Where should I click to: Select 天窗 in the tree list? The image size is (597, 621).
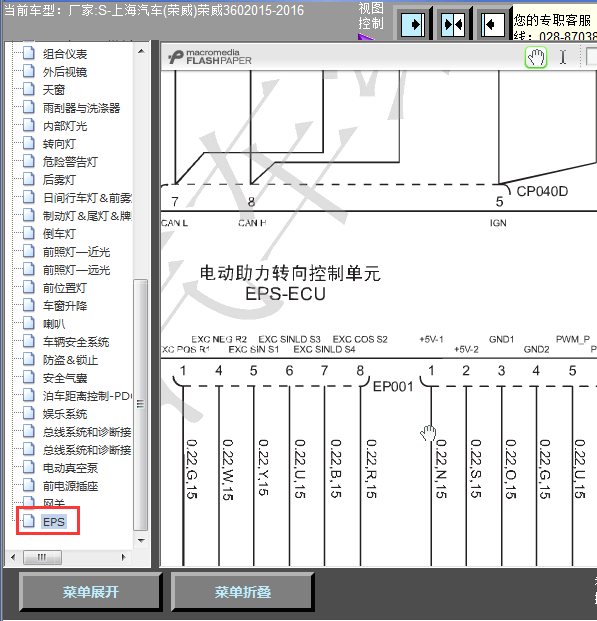point(53,90)
